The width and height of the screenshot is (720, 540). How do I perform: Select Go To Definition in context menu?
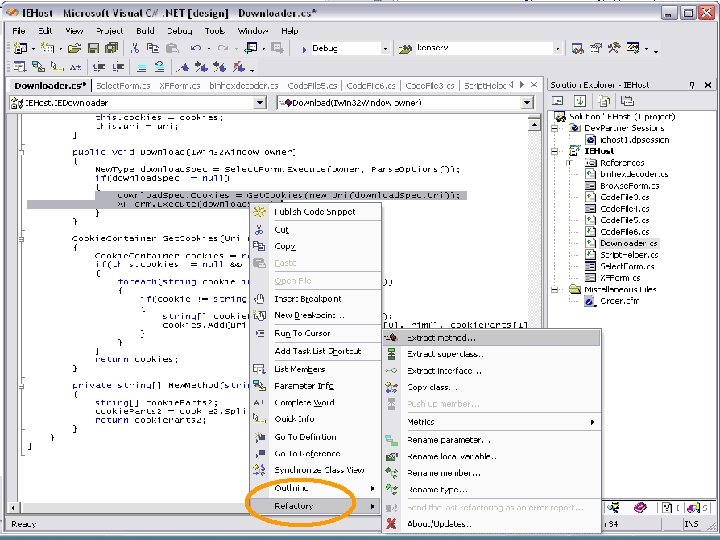pyautogui.click(x=315, y=437)
